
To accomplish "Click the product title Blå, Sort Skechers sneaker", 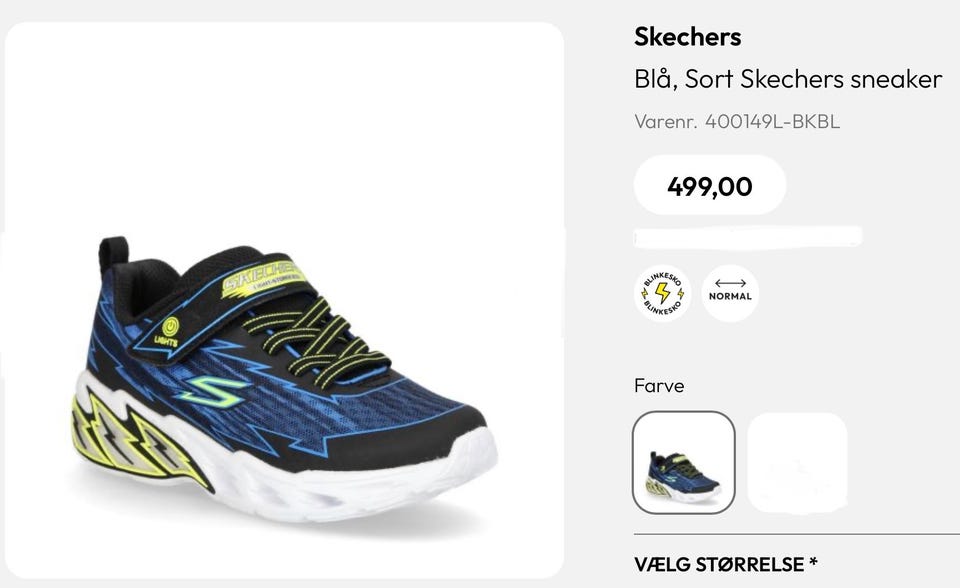I will [x=788, y=79].
